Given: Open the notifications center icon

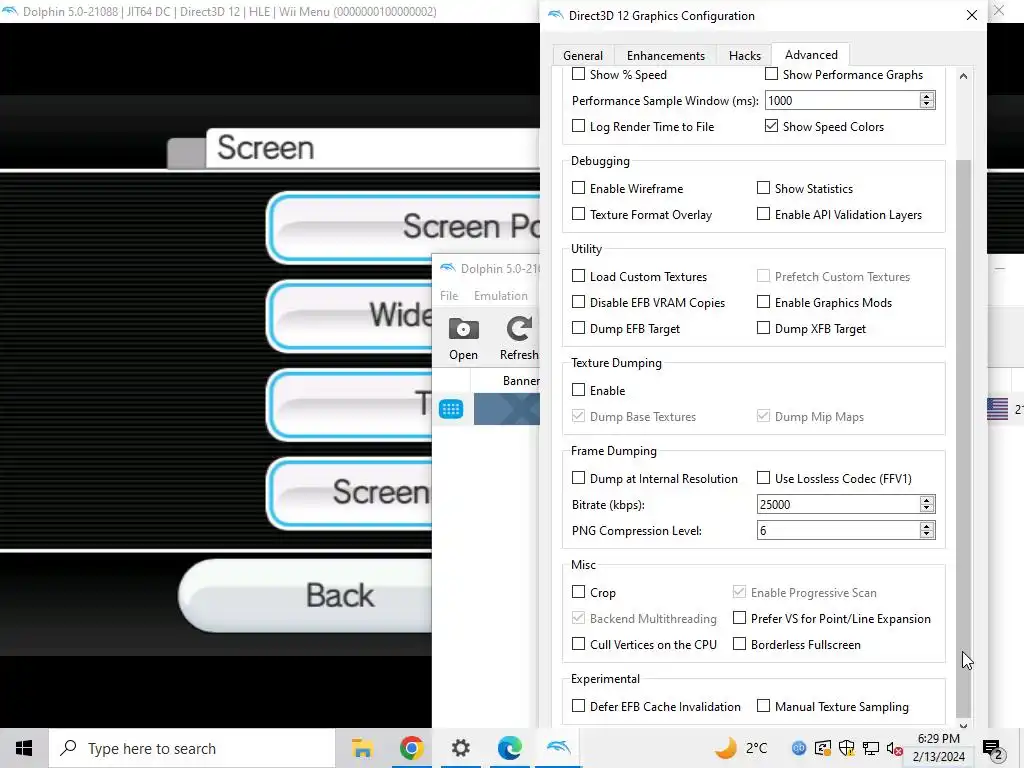Looking at the screenshot, I should [993, 749].
